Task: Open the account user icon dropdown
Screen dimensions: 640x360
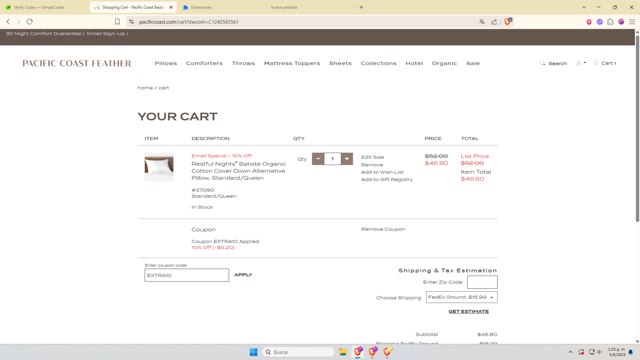Action: click(x=581, y=63)
